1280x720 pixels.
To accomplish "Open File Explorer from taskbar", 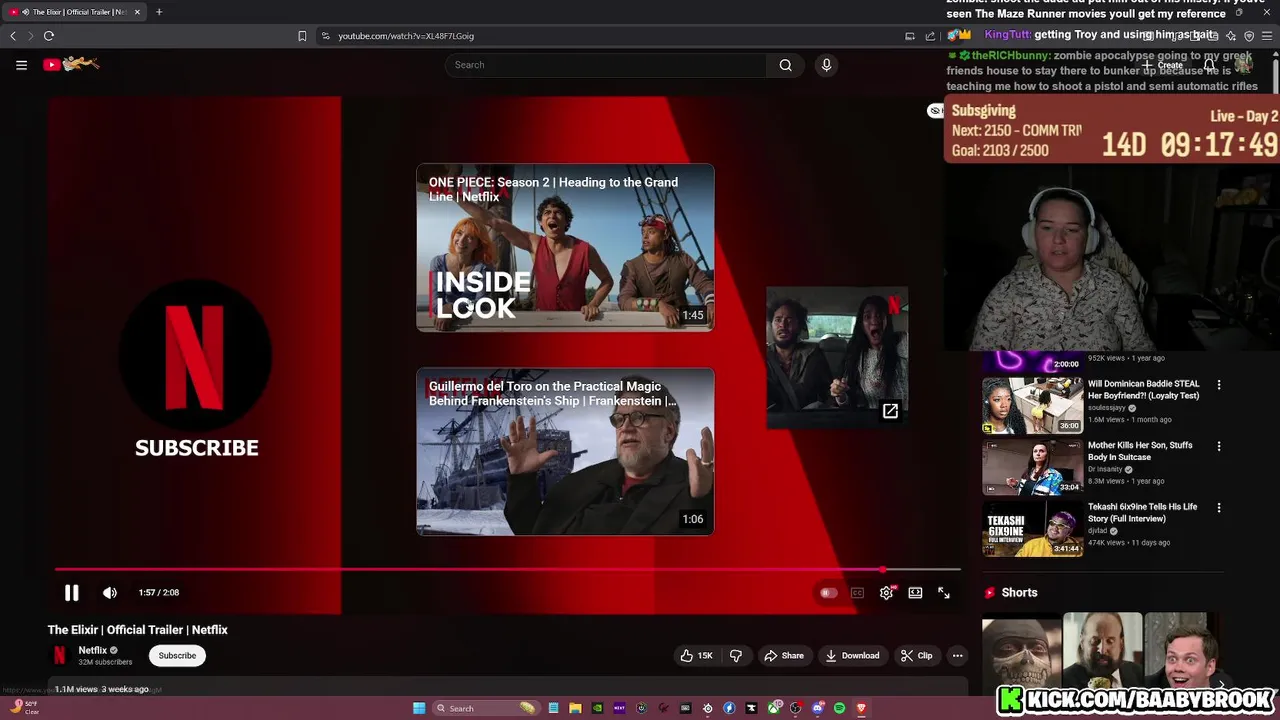I will pos(575,708).
